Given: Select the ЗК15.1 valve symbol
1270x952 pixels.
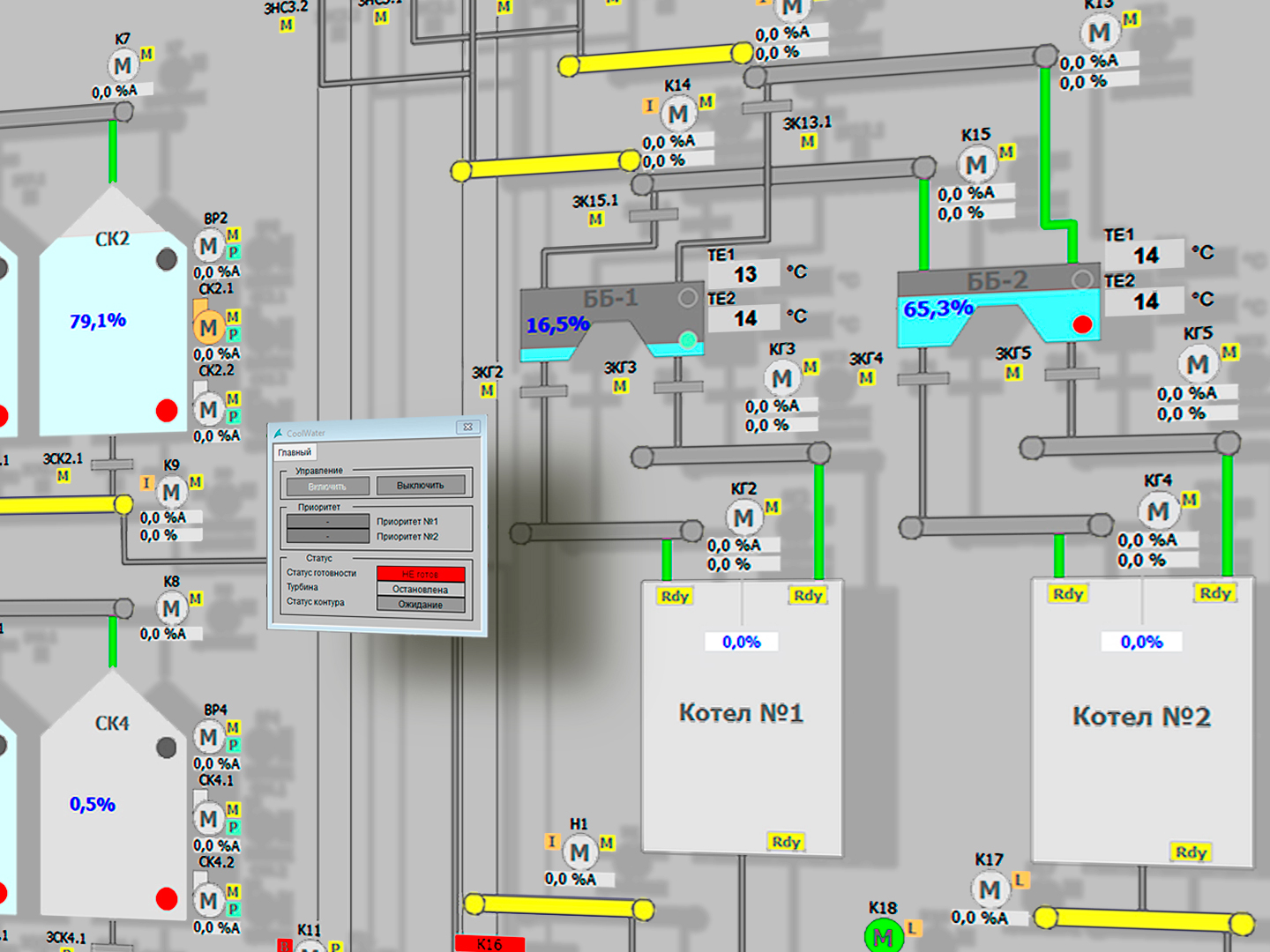Looking at the screenshot, I should click(654, 215).
